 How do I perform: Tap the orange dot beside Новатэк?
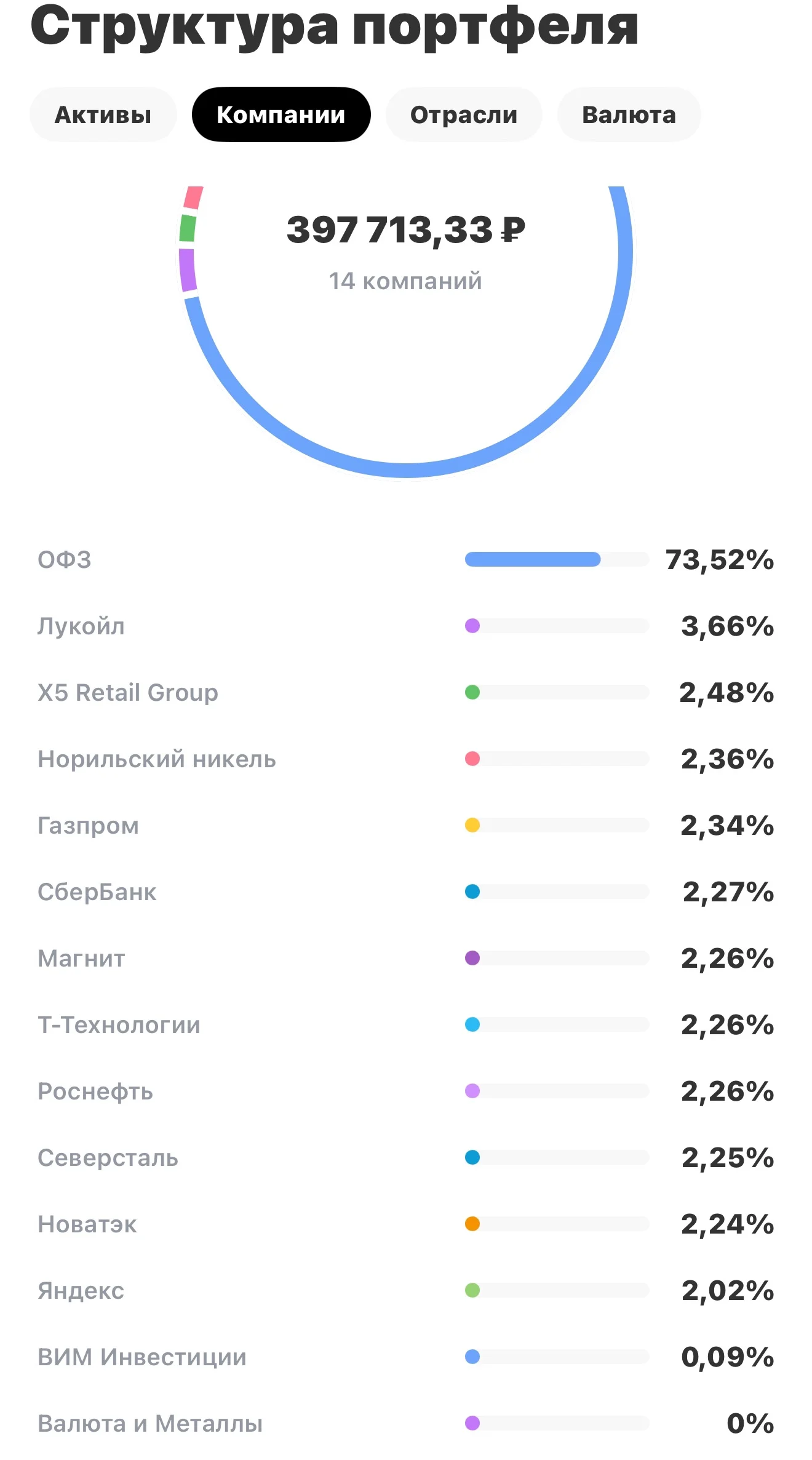click(x=472, y=1224)
